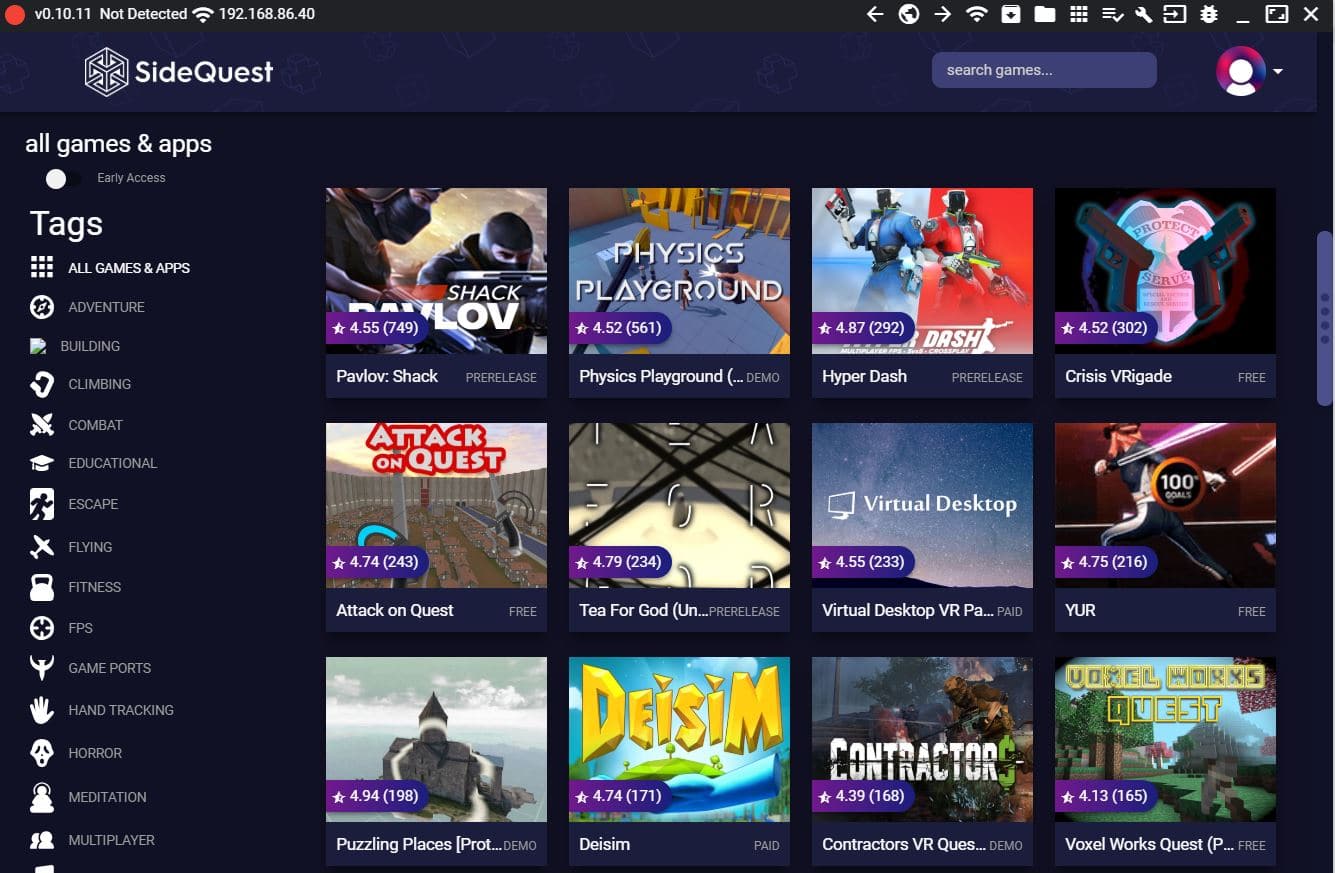Expand the profile account dropdown arrow
This screenshot has width=1335, height=873.
(x=1276, y=73)
